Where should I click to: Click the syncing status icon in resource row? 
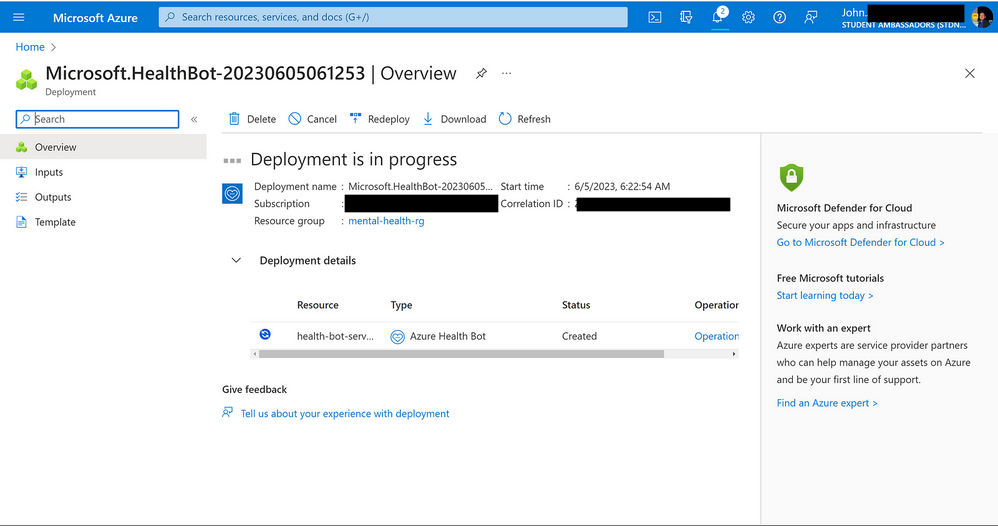tap(265, 334)
